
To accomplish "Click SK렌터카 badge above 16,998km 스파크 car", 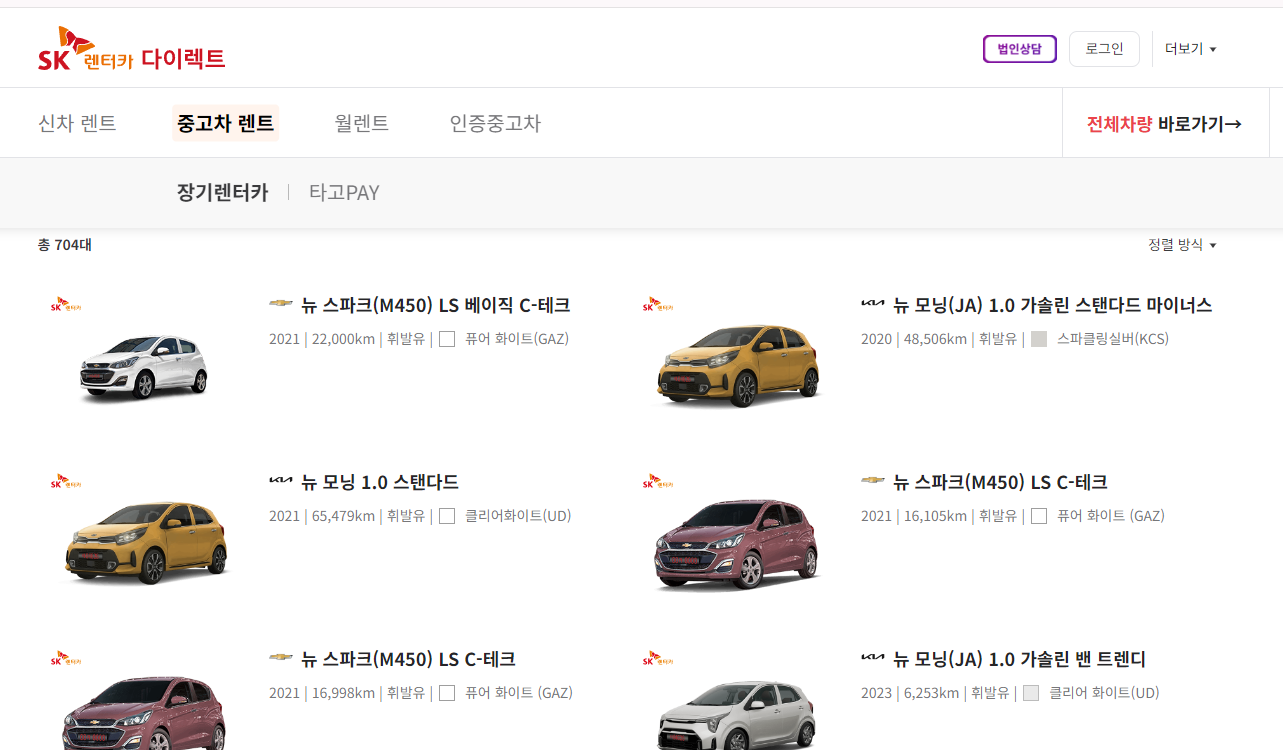I will 65,658.
